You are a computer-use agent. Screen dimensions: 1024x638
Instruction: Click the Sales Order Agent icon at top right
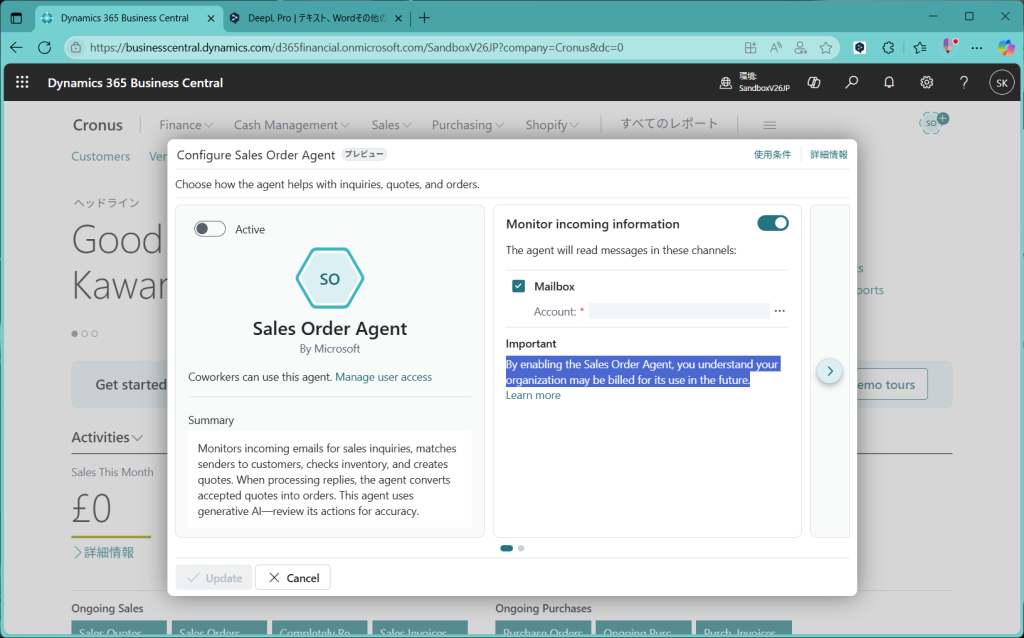[933, 122]
